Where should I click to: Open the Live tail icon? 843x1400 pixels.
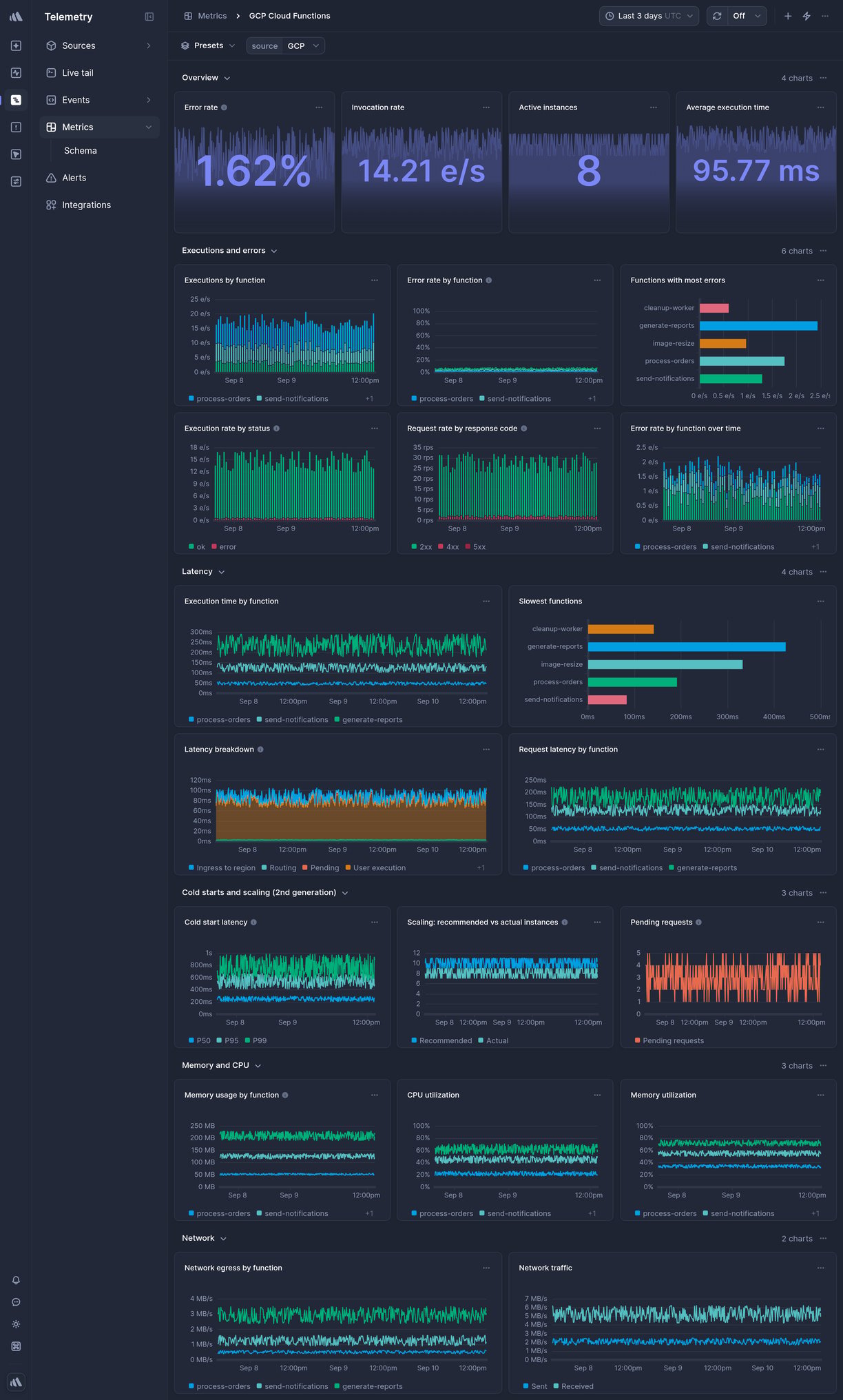(51, 72)
